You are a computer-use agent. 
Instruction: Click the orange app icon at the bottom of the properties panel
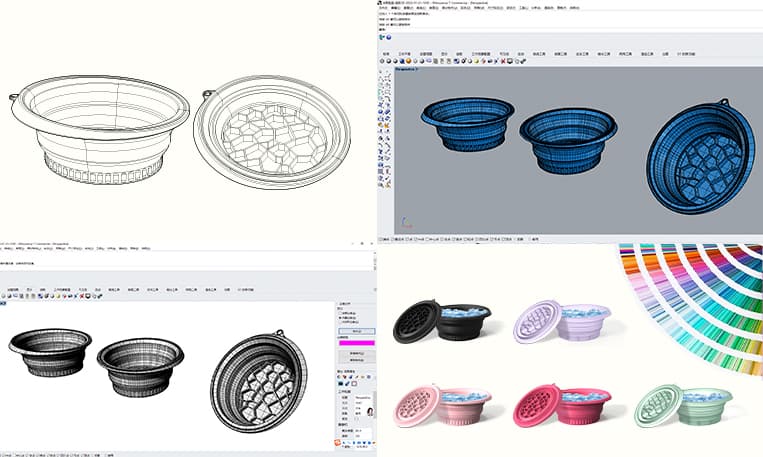(337, 443)
